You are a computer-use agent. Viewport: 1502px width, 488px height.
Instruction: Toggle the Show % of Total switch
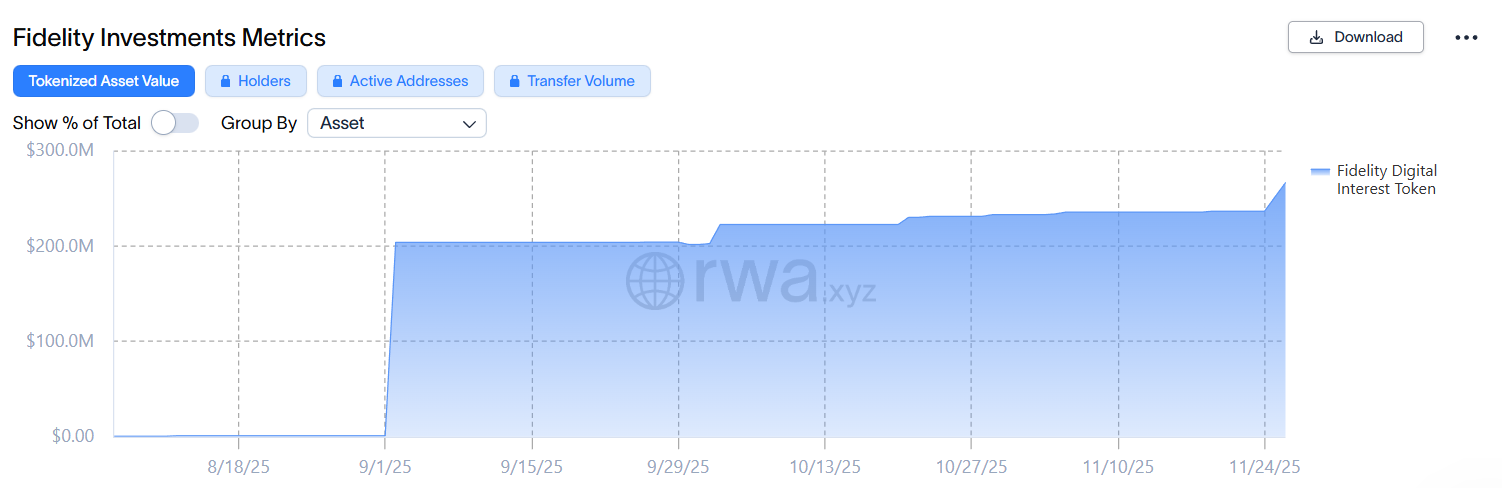(x=175, y=123)
